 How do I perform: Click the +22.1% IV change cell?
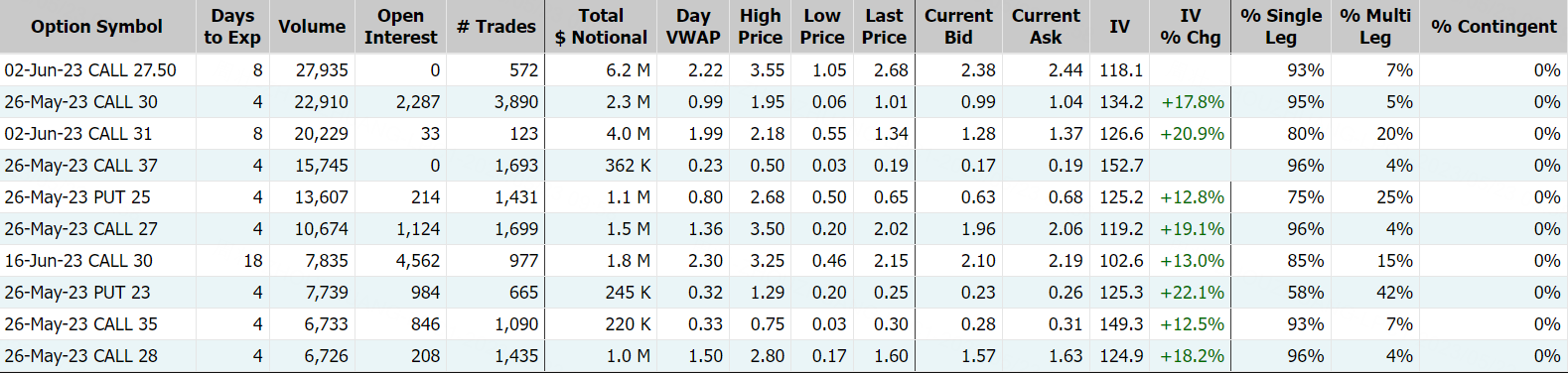tap(1192, 293)
